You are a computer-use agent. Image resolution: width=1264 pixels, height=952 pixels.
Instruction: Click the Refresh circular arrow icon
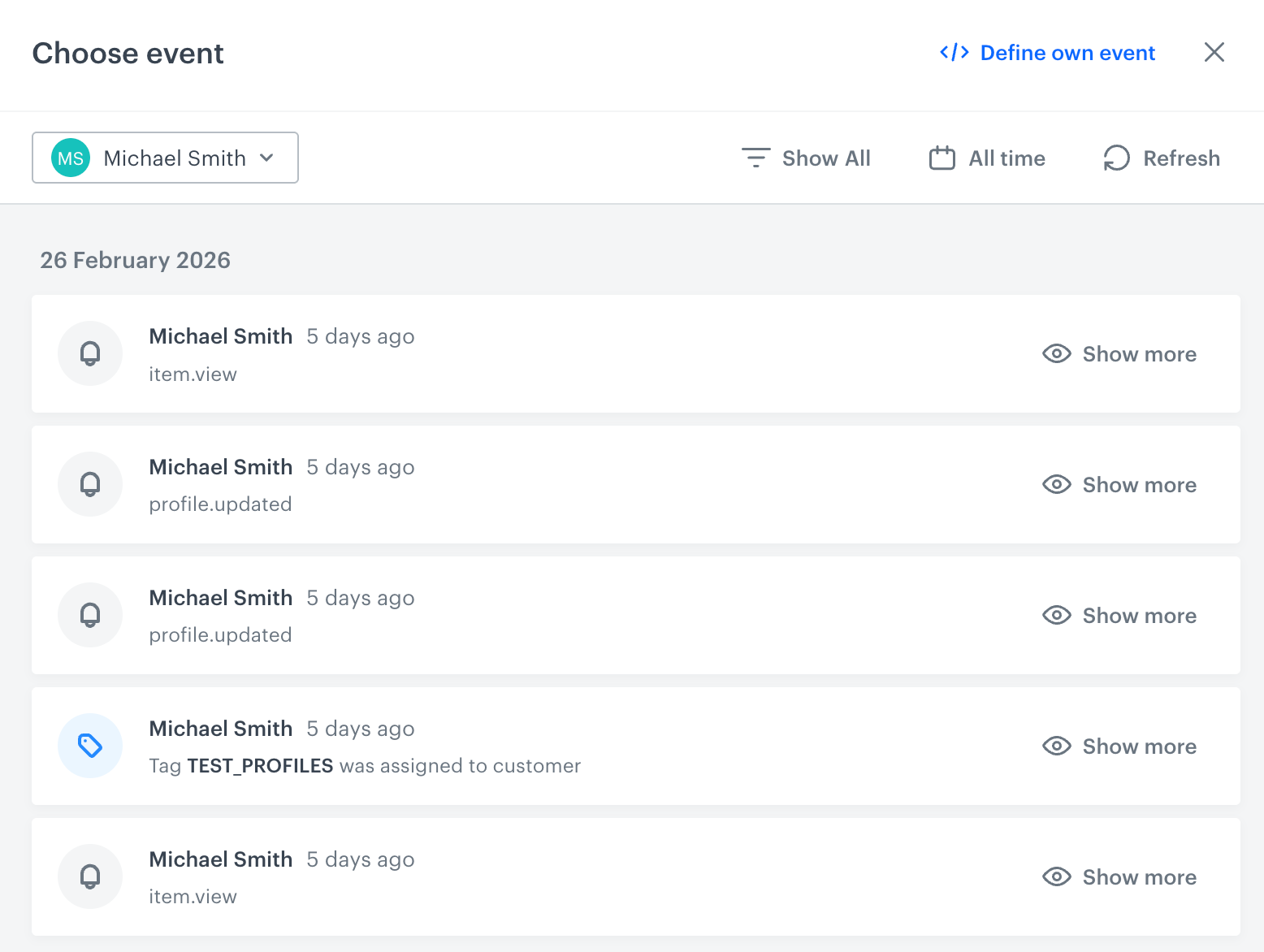(1116, 158)
